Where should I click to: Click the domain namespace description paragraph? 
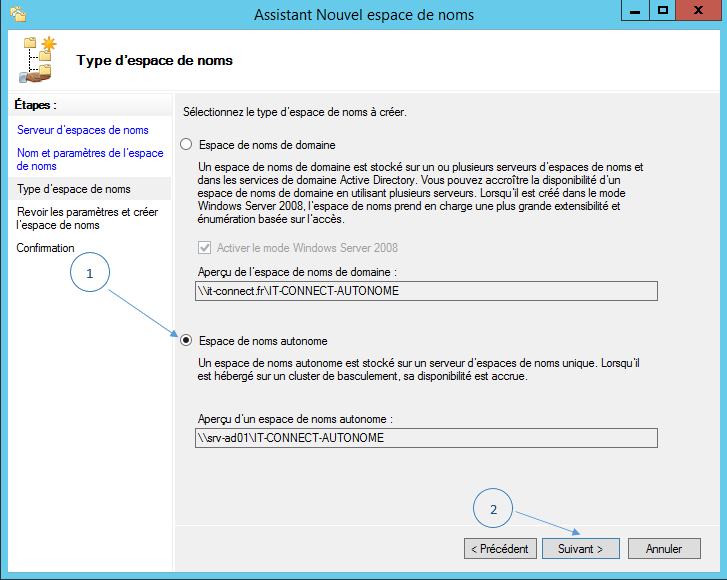point(421,193)
